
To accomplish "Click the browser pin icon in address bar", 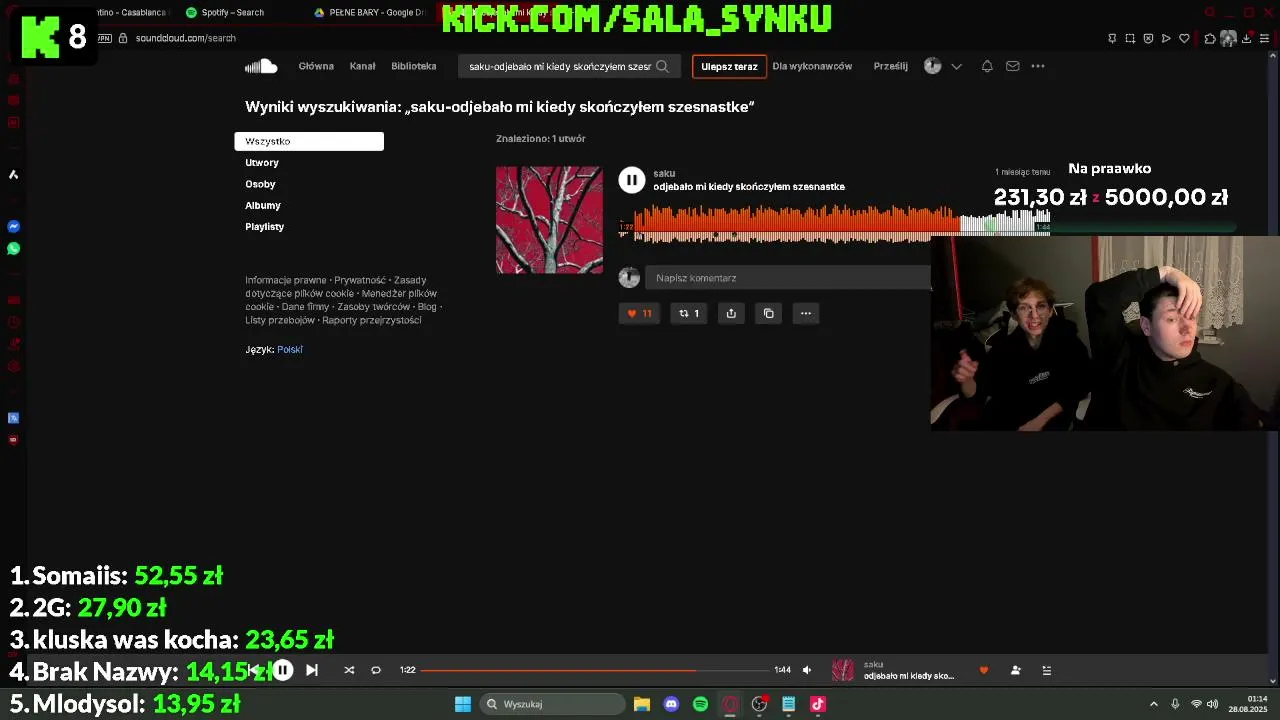I will click(1112, 38).
